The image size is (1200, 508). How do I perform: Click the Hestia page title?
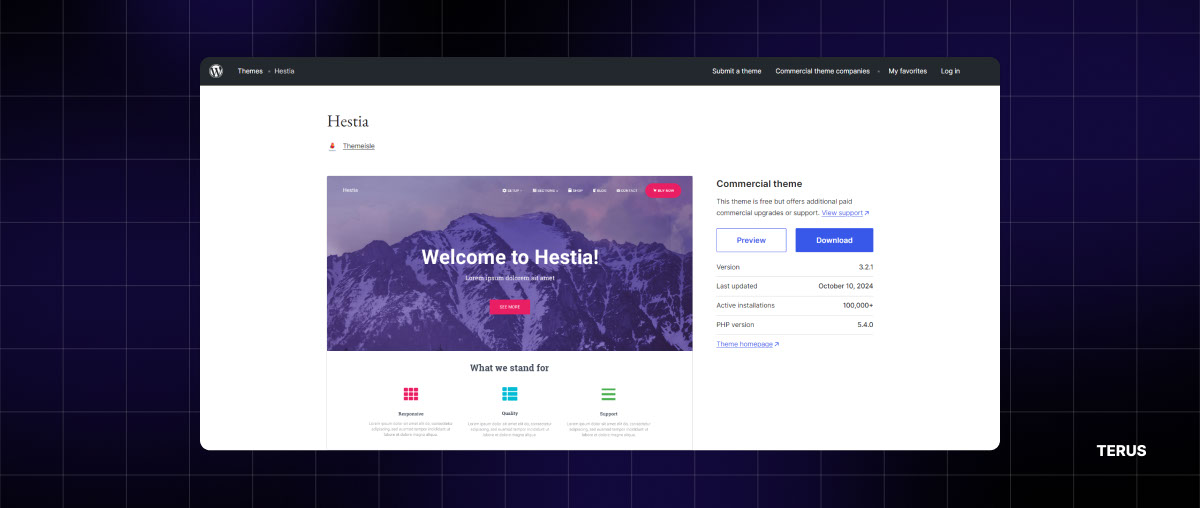pos(348,121)
